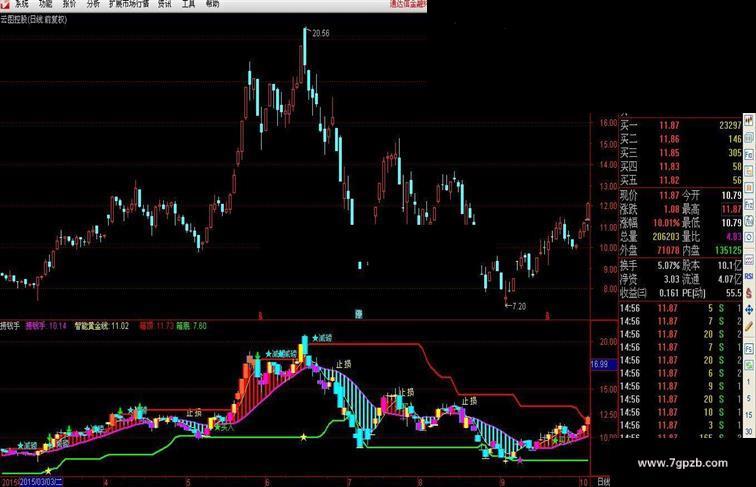Click the application logo icon in menu bar
Viewport: 756px width, 487px height.
coord(5,4)
